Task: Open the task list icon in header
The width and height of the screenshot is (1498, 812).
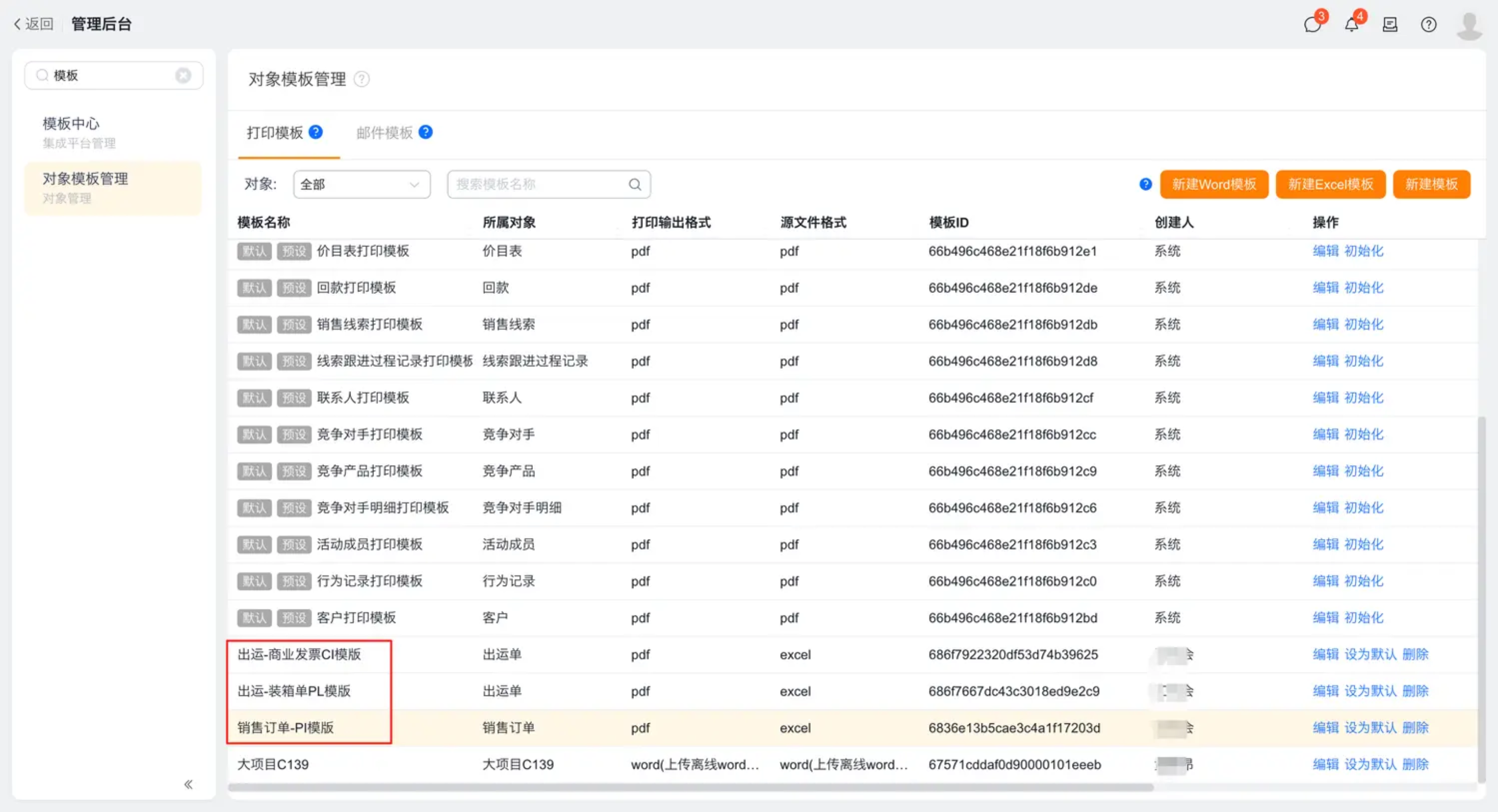Action: tap(1390, 24)
